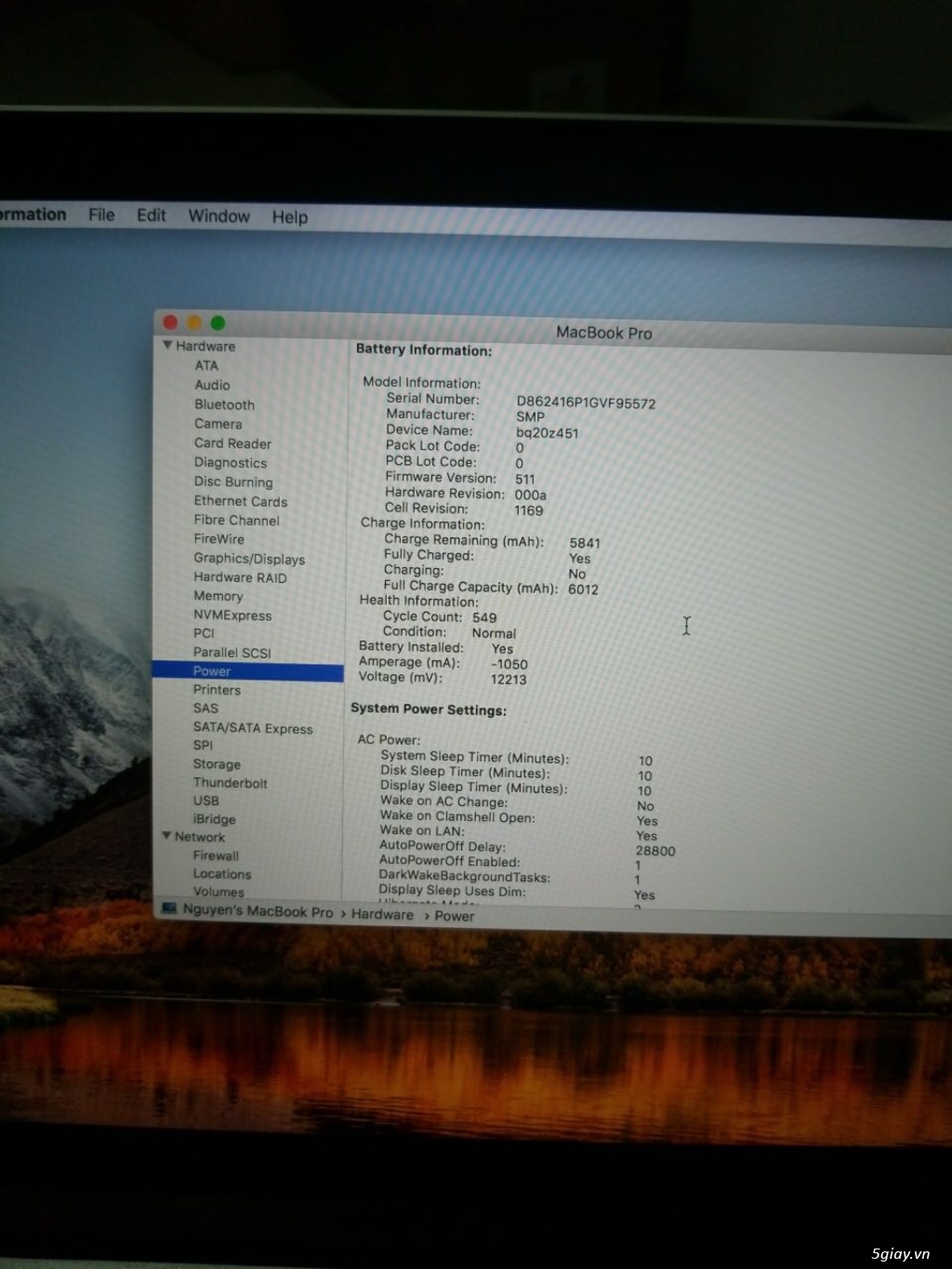Click Cell Revision value 1169
Screen dimensions: 952x1269
(529, 510)
